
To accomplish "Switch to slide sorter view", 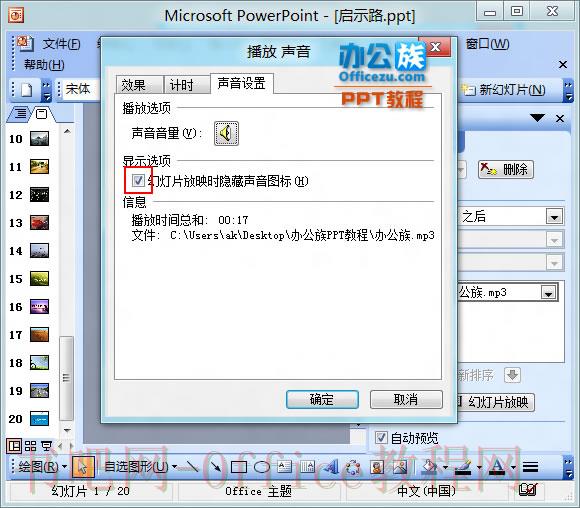I will tap(30, 446).
